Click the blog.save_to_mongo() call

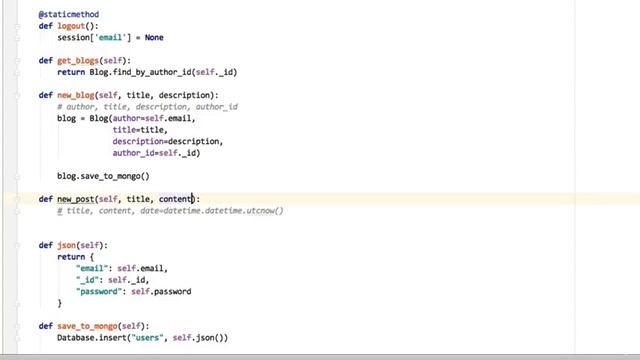[103, 176]
